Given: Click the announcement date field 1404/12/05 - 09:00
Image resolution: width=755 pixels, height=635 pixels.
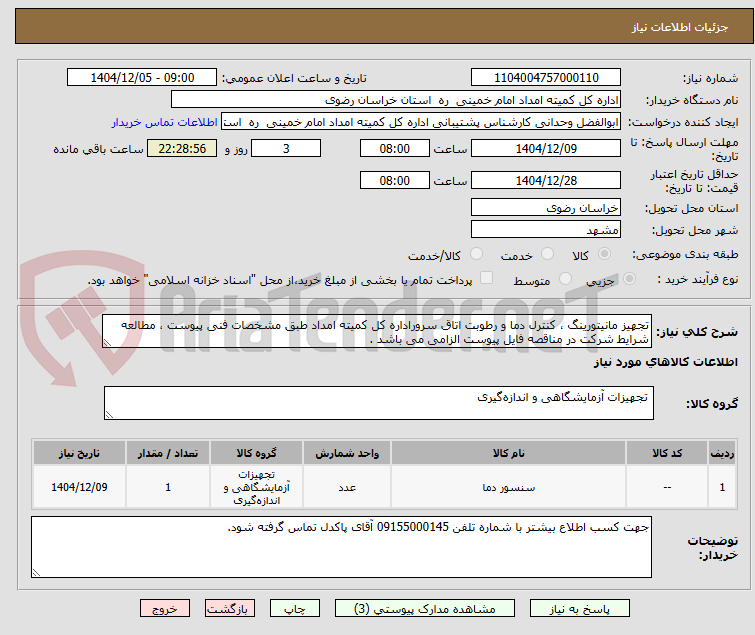Looking at the screenshot, I should pyautogui.click(x=142, y=78).
